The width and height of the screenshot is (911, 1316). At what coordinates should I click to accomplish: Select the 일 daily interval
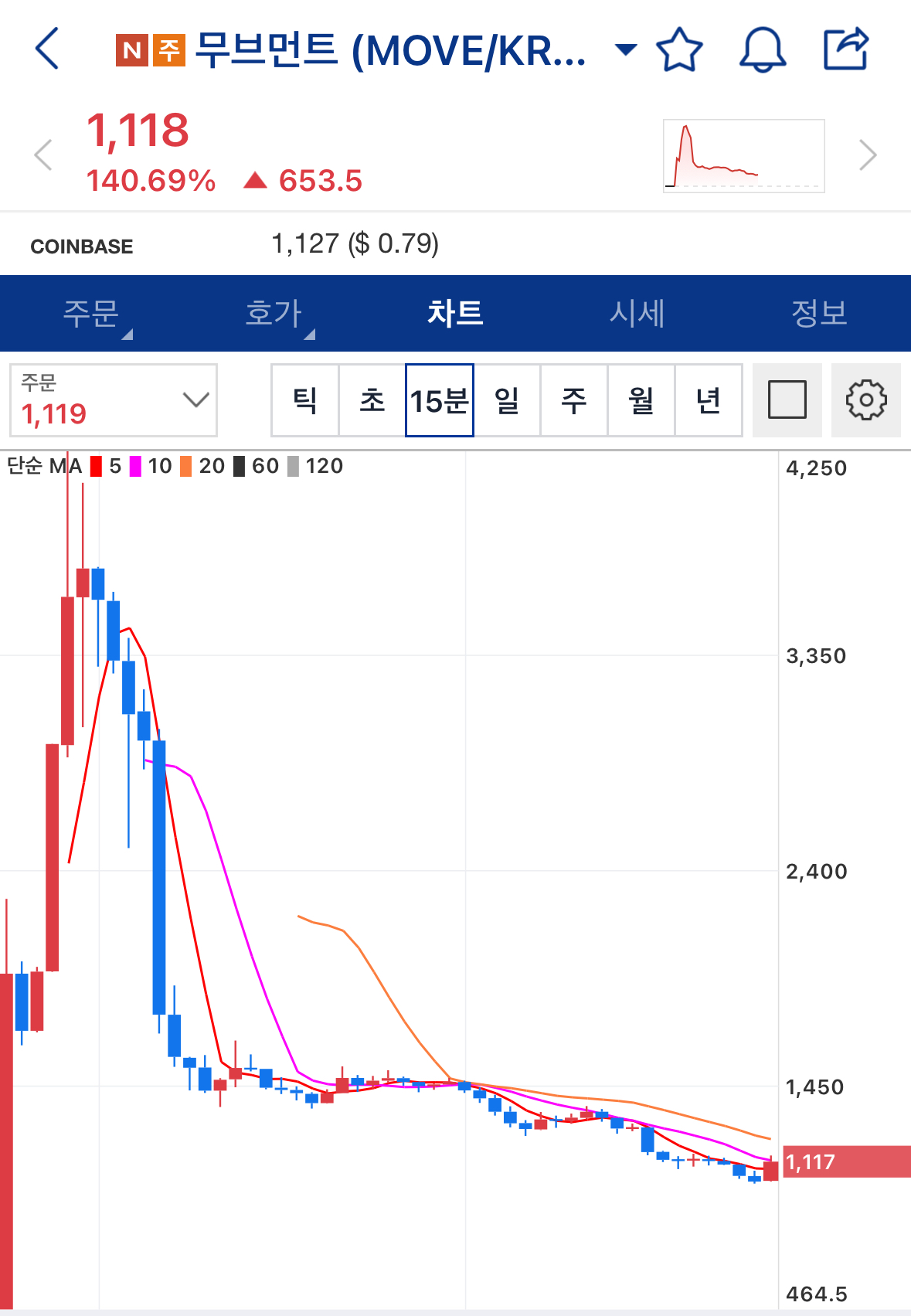(507, 400)
